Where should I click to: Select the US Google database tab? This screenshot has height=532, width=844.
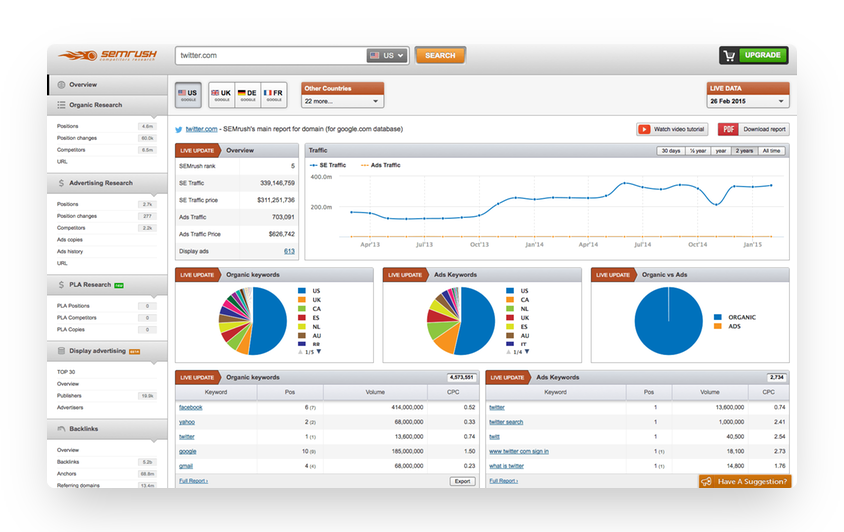(x=188, y=95)
